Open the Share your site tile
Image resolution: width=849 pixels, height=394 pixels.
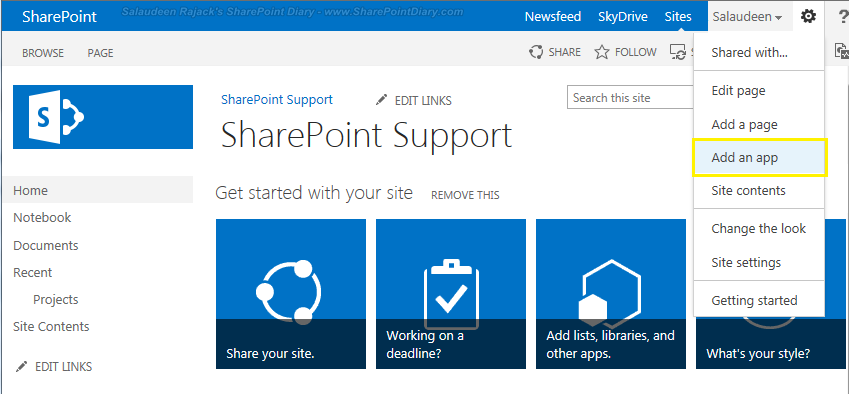(291, 294)
